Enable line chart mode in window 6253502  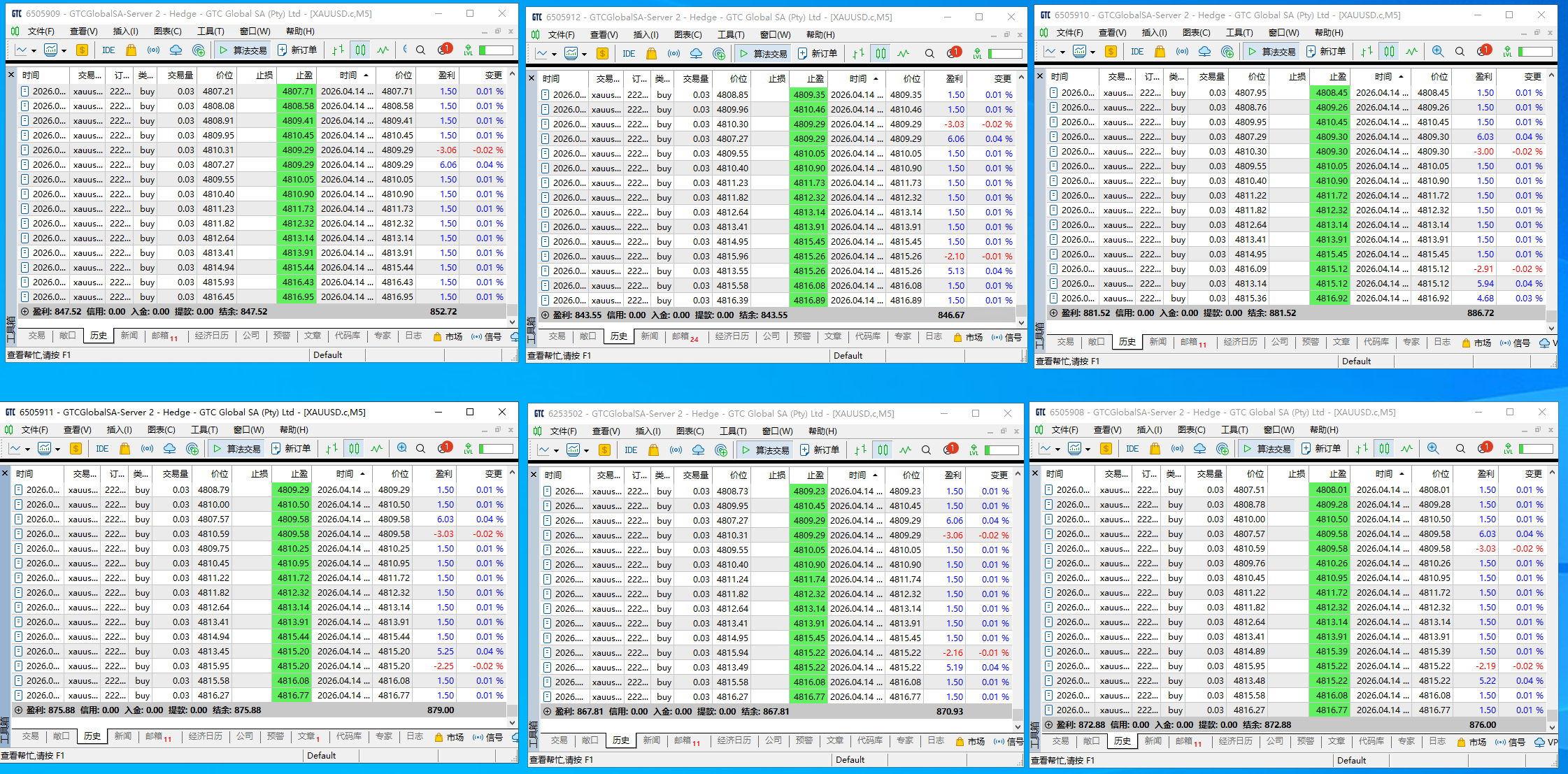click(x=905, y=450)
